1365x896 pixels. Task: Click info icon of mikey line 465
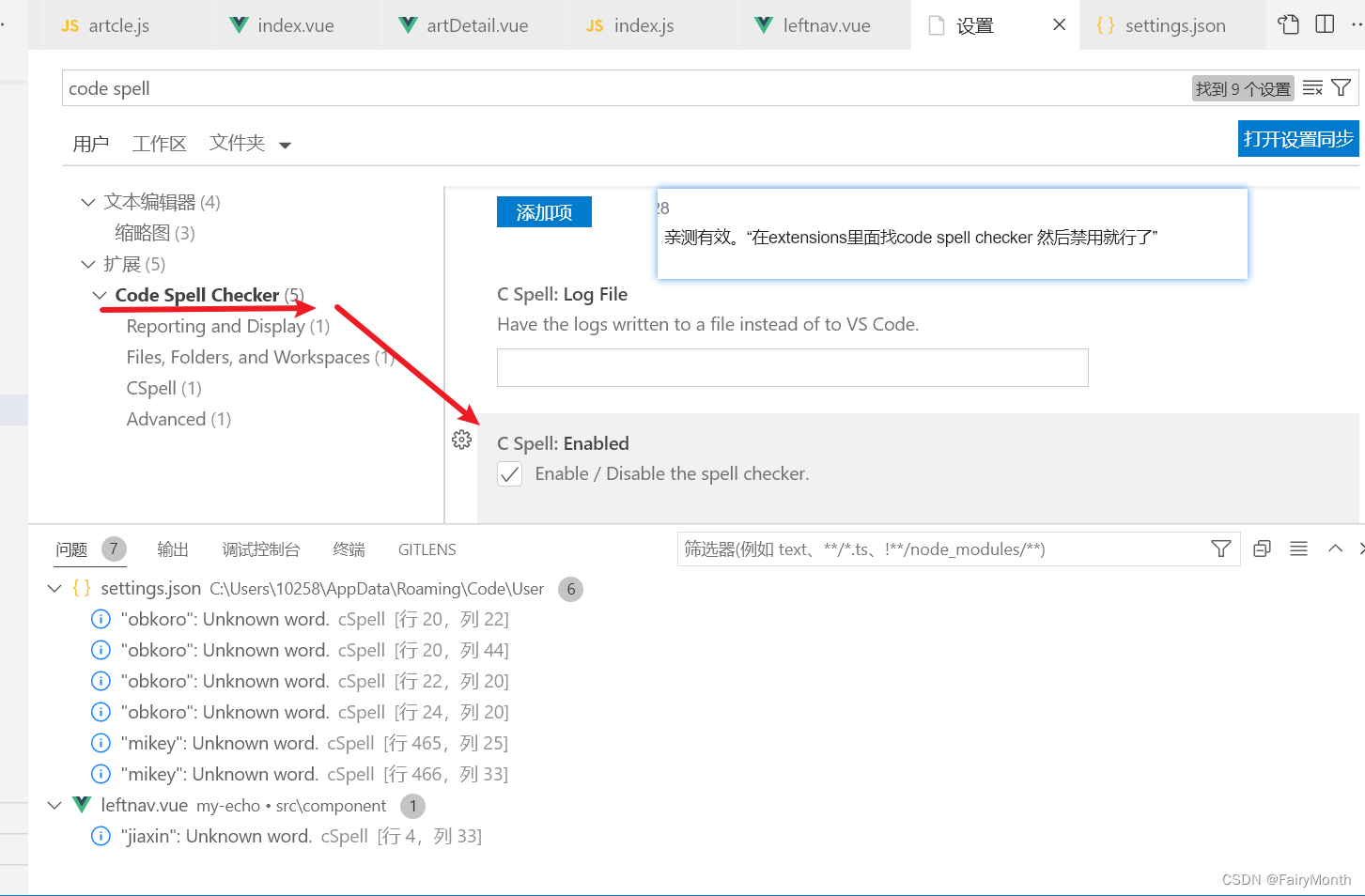point(101,743)
